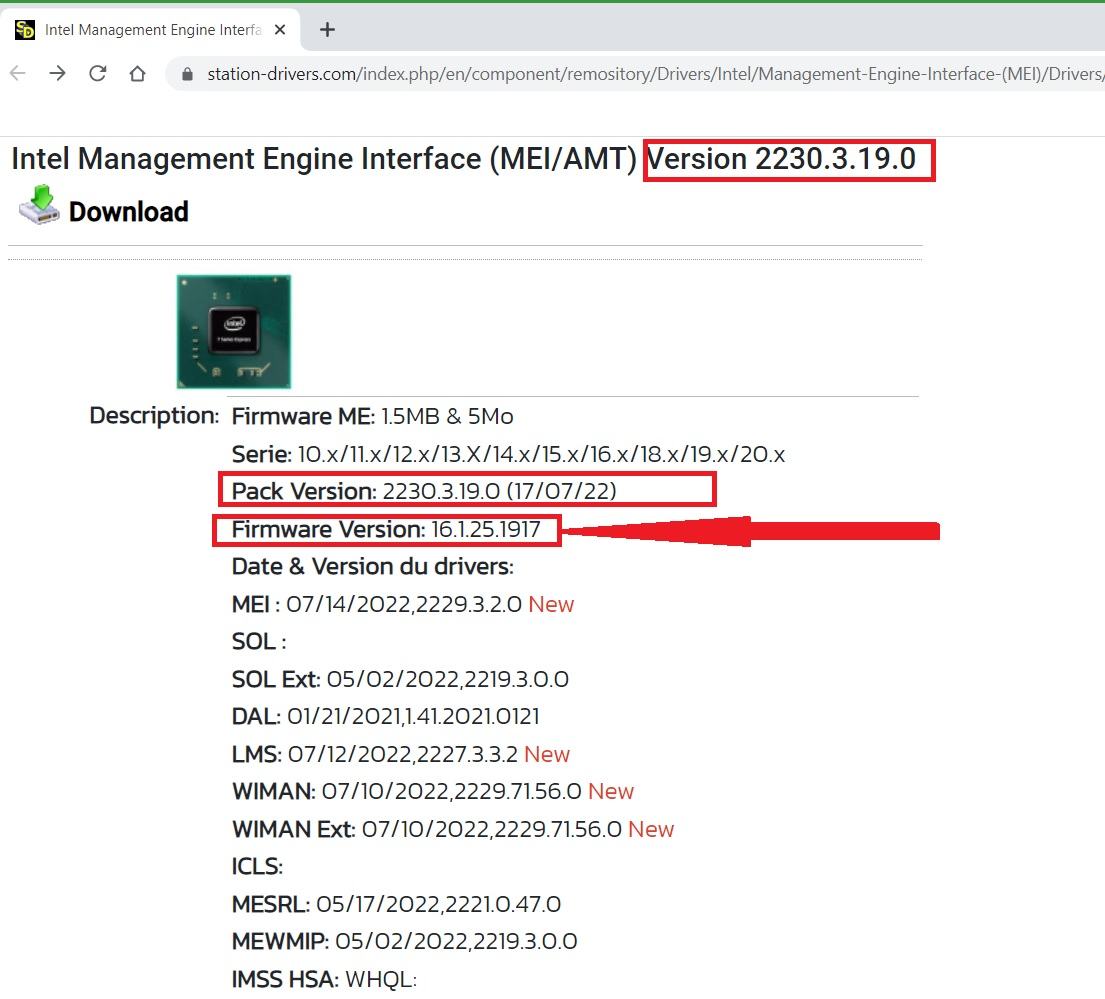1105x999 pixels.
Task: Click the WIMAN Ext 07/10/2022 line
Action: tap(453, 829)
